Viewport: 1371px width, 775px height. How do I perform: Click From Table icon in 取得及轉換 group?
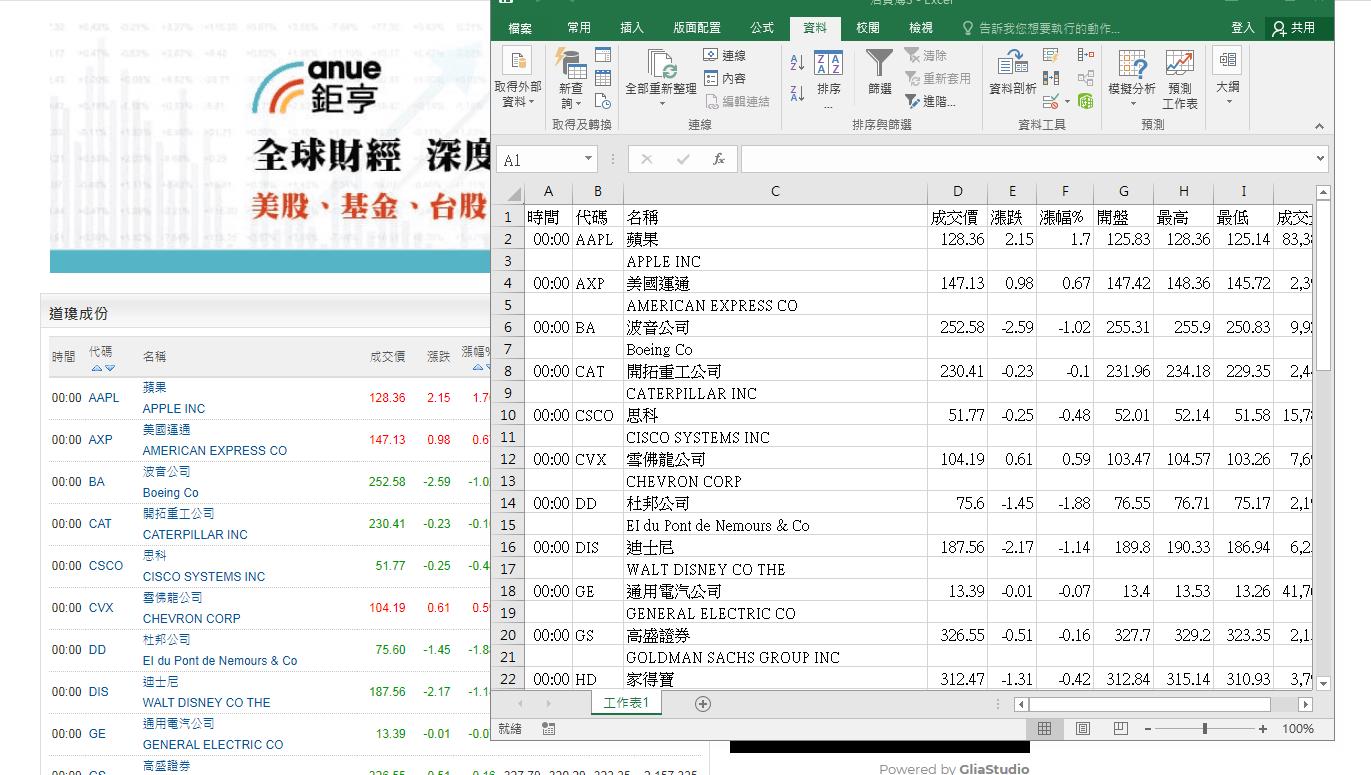click(x=603, y=78)
